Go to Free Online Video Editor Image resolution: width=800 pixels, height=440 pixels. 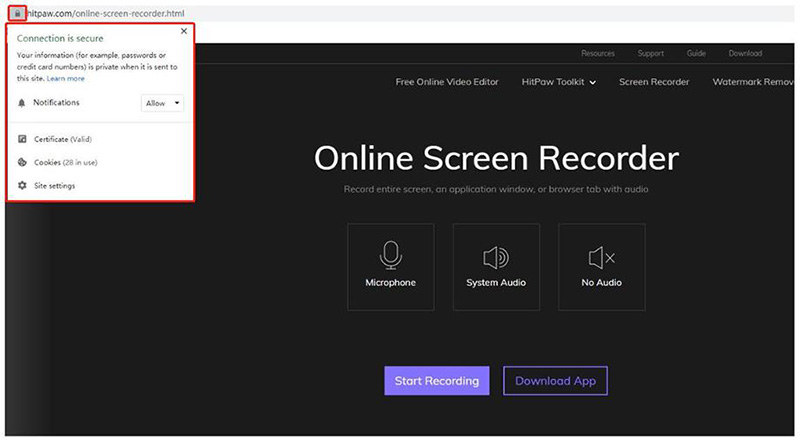[447, 82]
